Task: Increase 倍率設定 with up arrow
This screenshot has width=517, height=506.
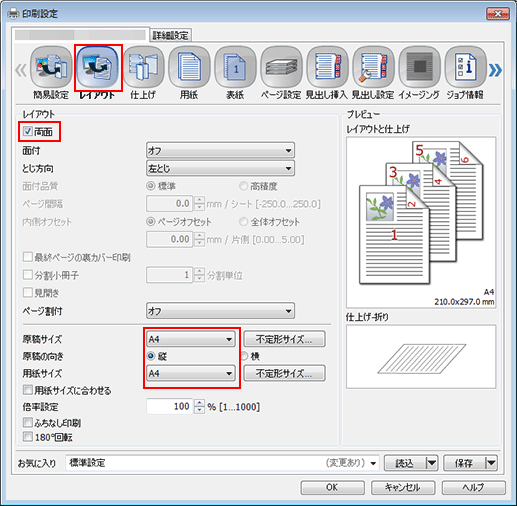Action: click(199, 403)
